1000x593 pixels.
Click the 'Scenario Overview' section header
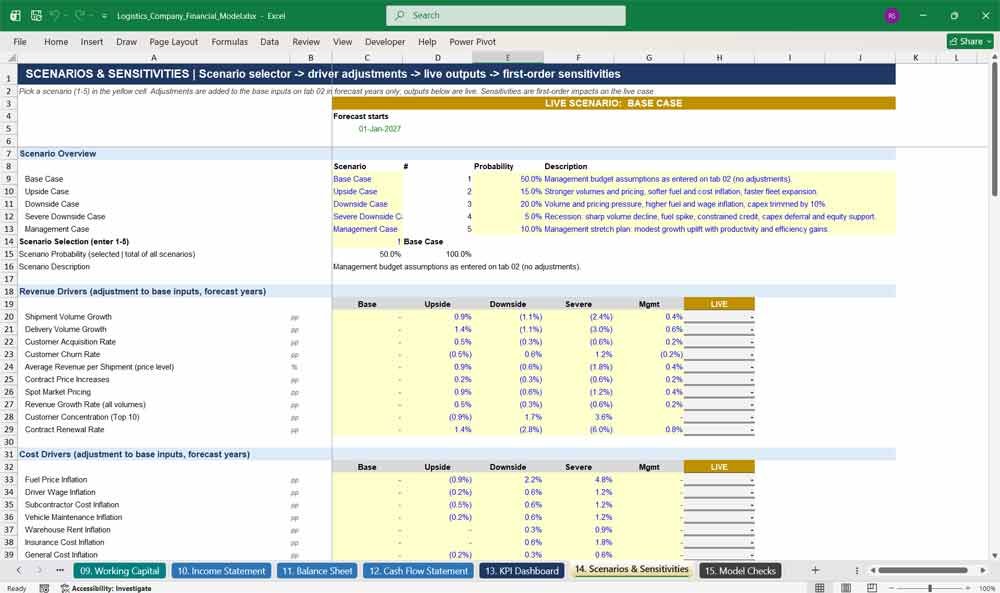(58, 154)
